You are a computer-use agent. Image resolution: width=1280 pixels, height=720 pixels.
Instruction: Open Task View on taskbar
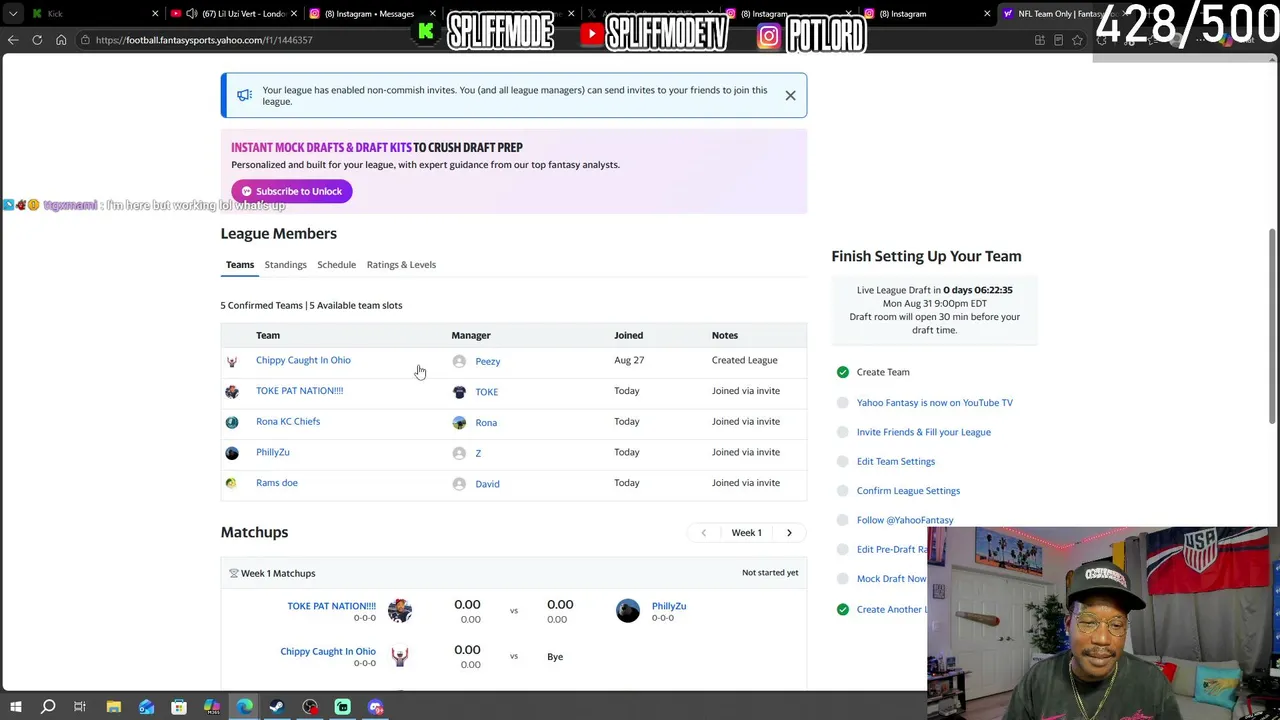[x=80, y=707]
